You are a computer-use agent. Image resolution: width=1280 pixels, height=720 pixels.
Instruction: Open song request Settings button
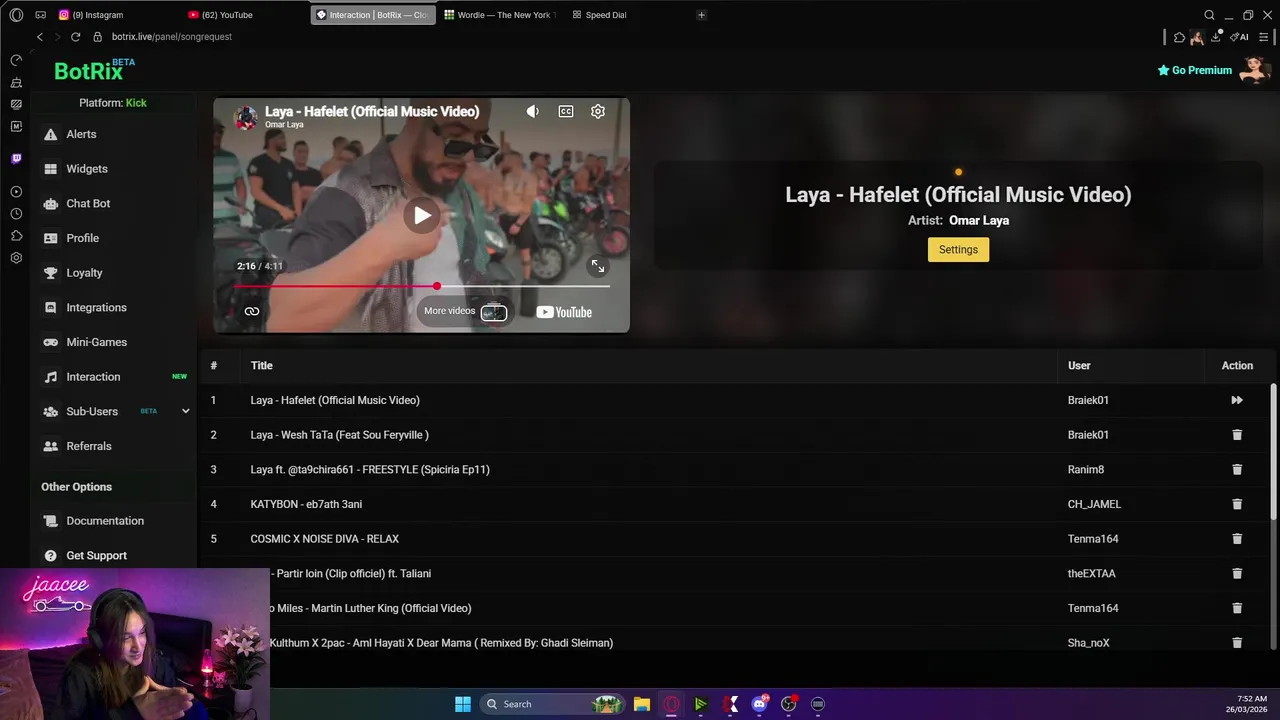[958, 250]
